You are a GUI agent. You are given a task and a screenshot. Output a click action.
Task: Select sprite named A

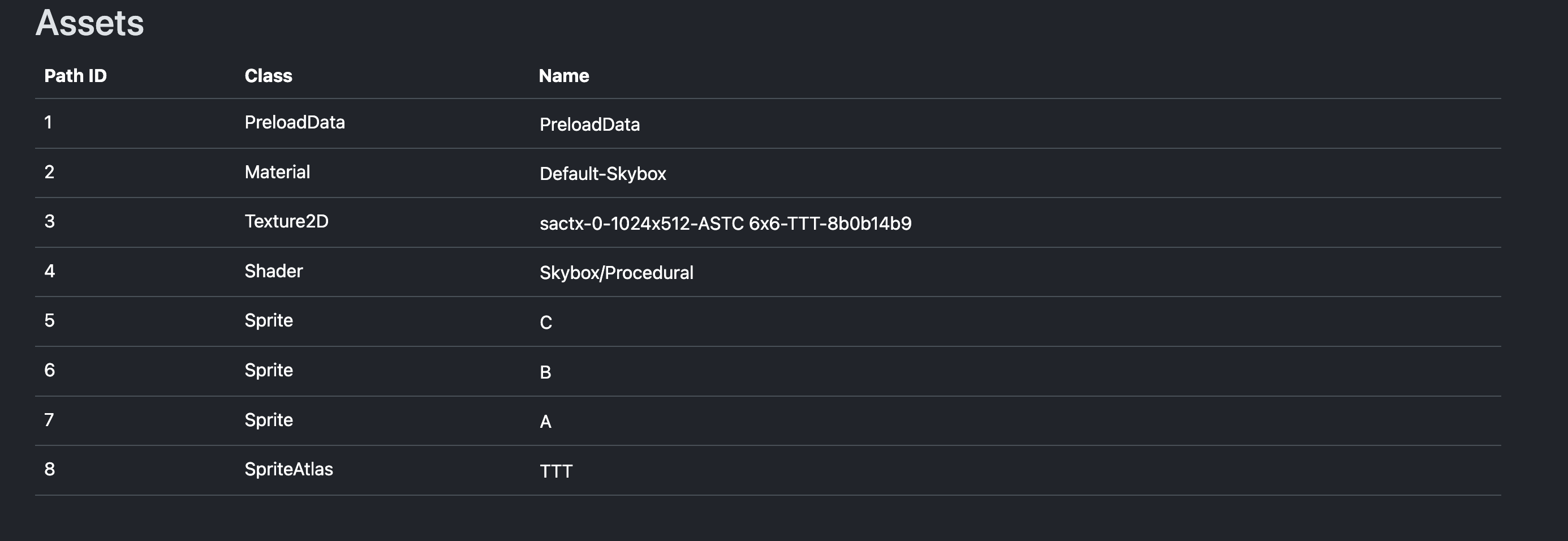coord(545,421)
